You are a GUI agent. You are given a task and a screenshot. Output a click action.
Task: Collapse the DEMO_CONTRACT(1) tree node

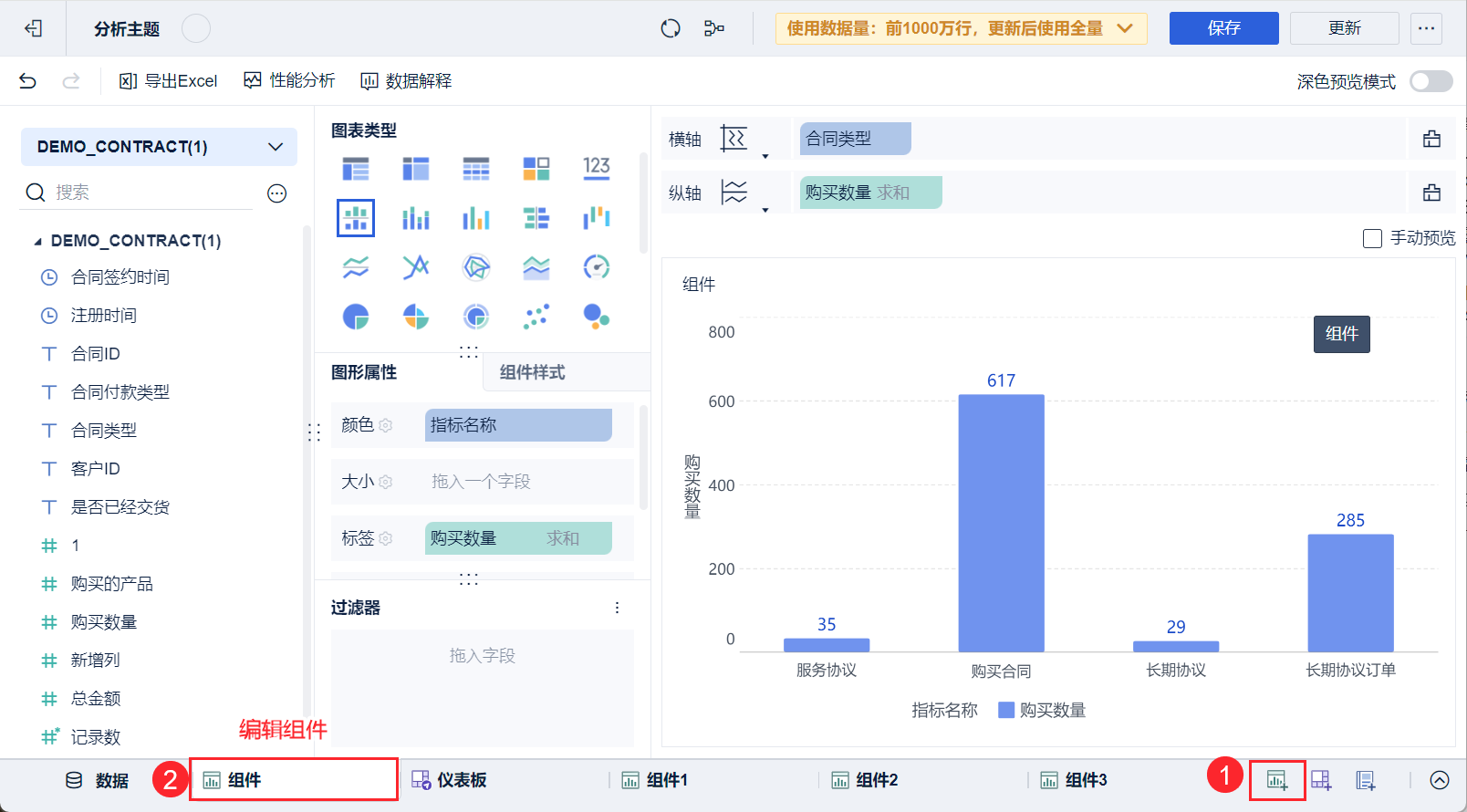[x=37, y=241]
